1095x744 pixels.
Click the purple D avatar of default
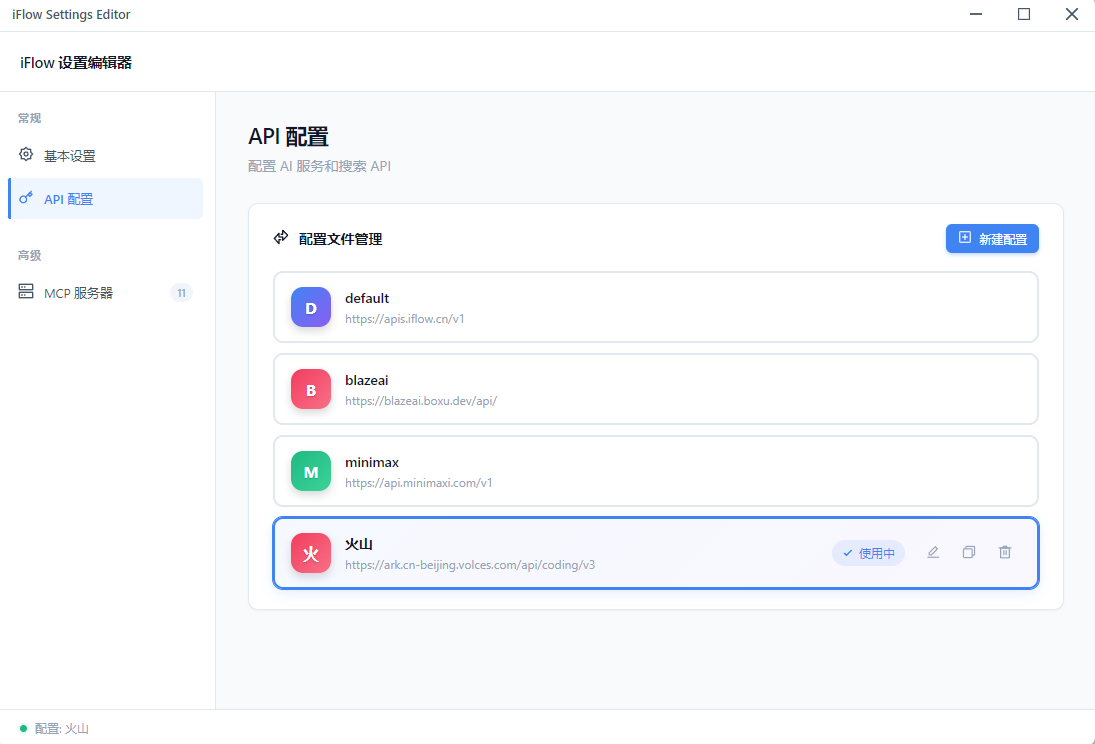pos(310,307)
